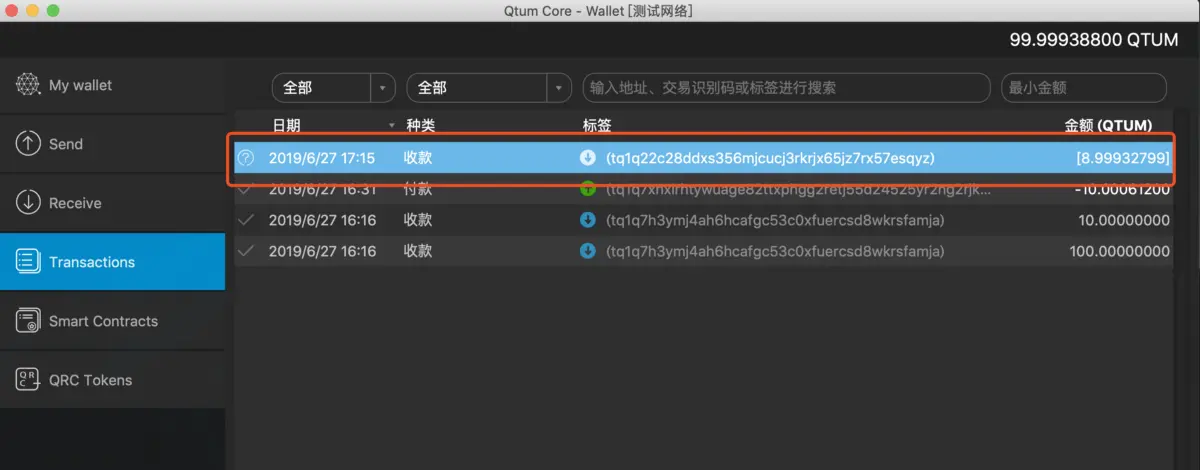This screenshot has height=470, width=1200.
Task: Click the Smart Contracts sidebar icon
Action: [x=27, y=321]
